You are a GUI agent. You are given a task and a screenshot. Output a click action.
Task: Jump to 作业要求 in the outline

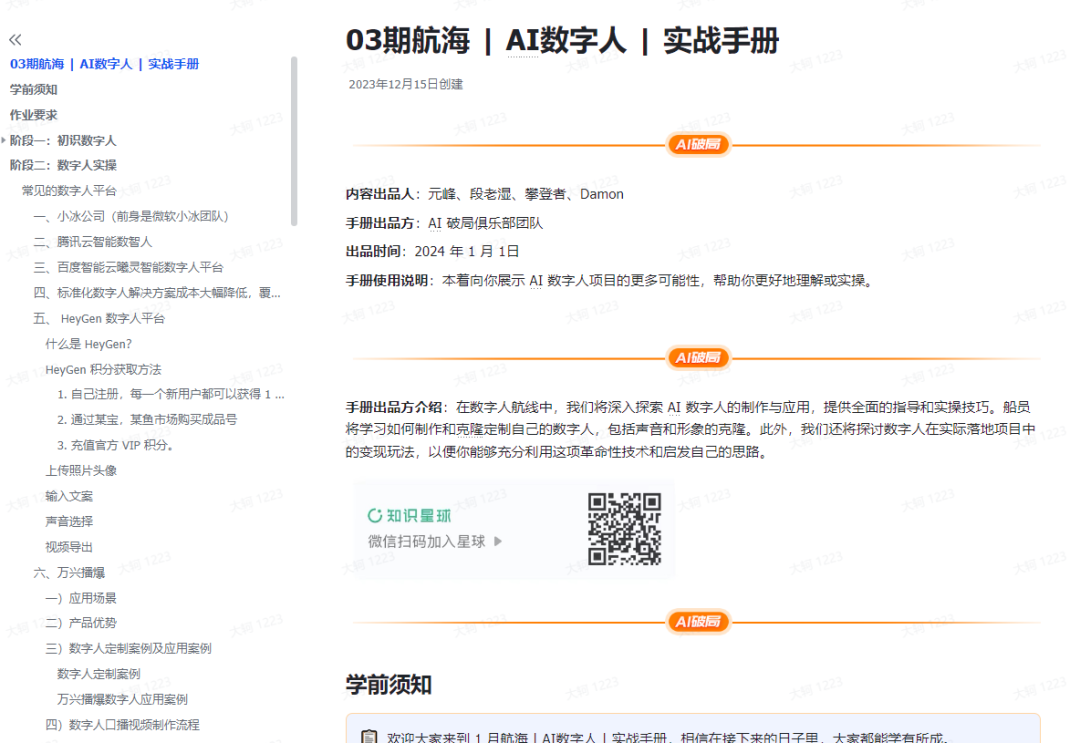tap(34, 115)
